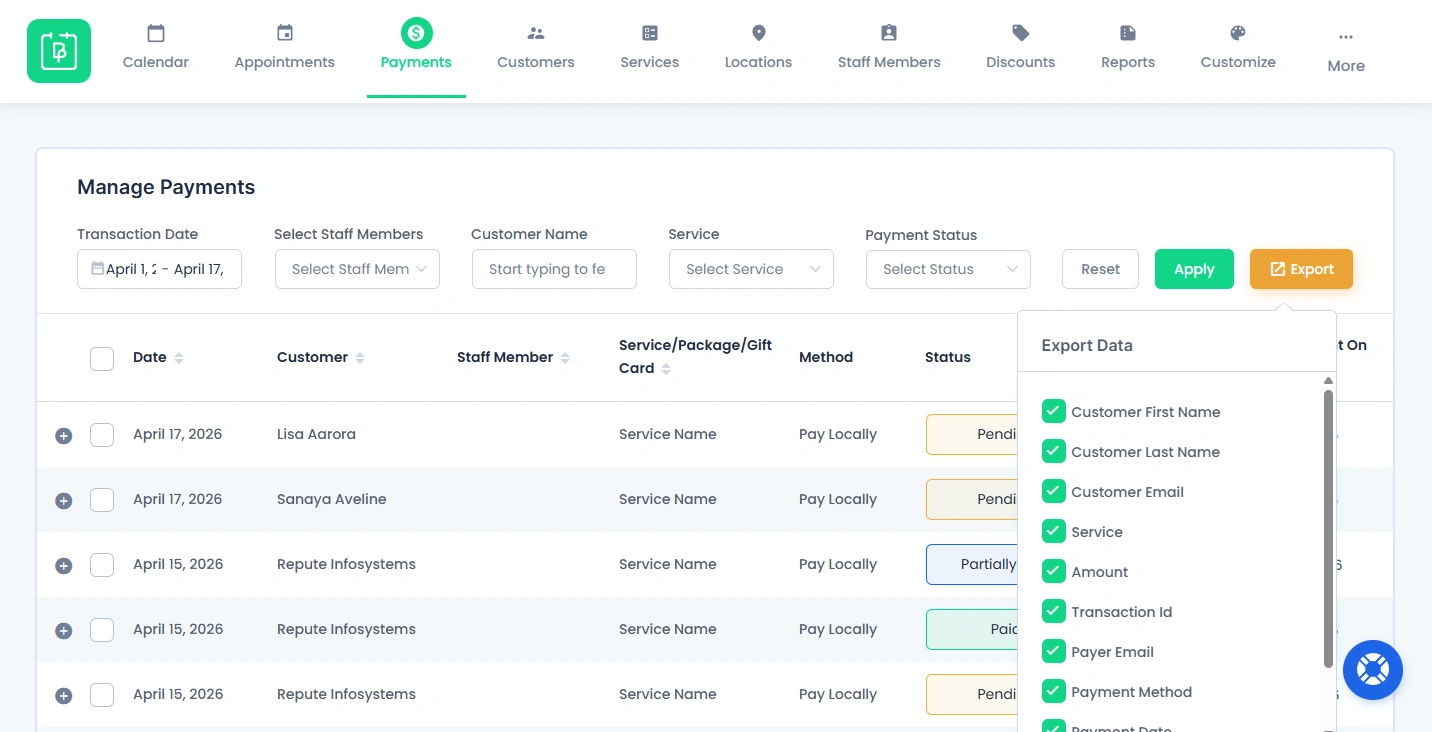Expand the Lisa Aarora payment row
The height and width of the screenshot is (732, 1432).
pyautogui.click(x=63, y=436)
